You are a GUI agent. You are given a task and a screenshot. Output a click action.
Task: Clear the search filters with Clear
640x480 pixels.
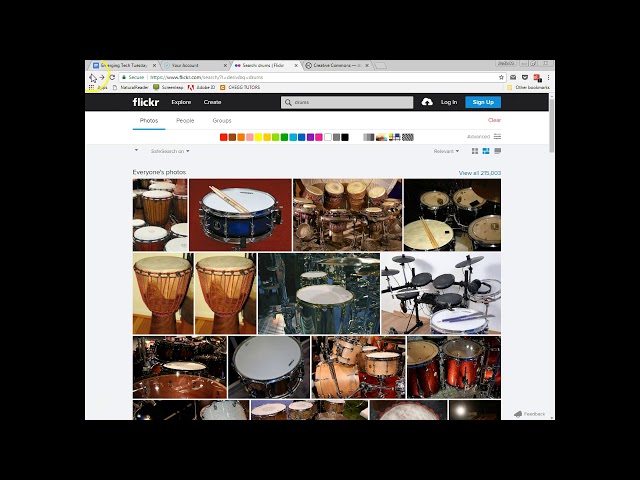point(494,120)
